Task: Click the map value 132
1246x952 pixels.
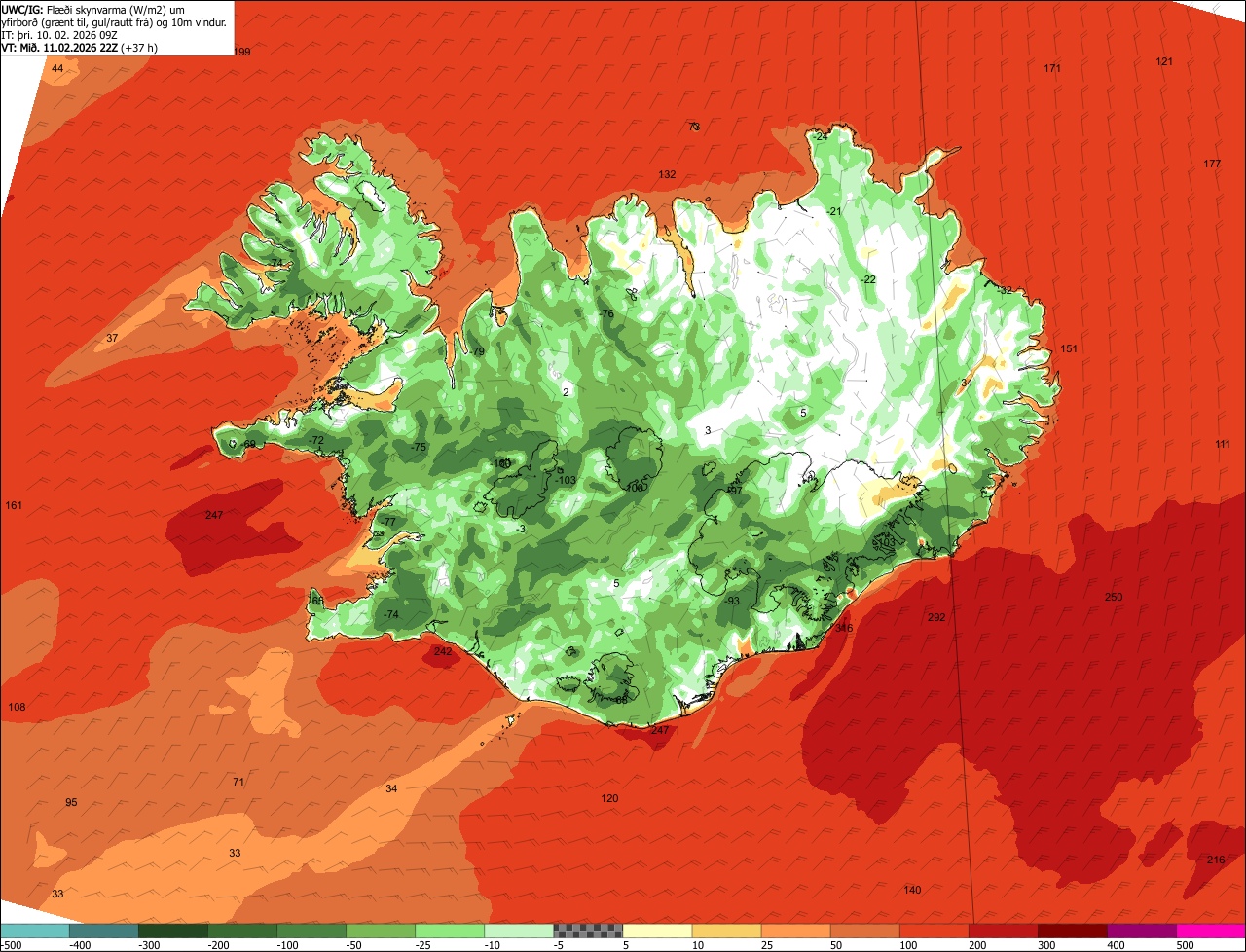Action: click(667, 174)
